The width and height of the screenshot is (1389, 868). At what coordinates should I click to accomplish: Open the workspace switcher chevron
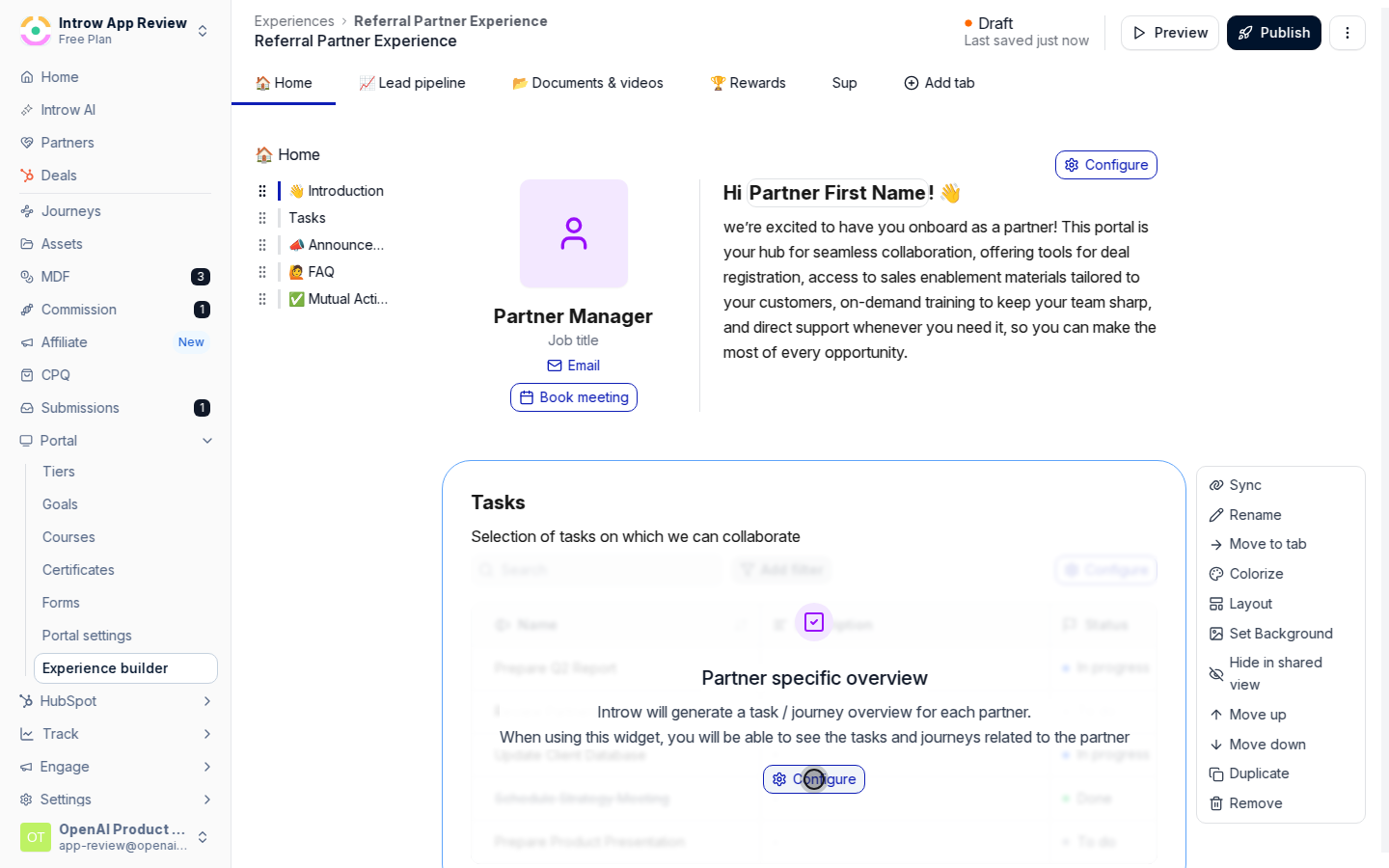tap(203, 31)
